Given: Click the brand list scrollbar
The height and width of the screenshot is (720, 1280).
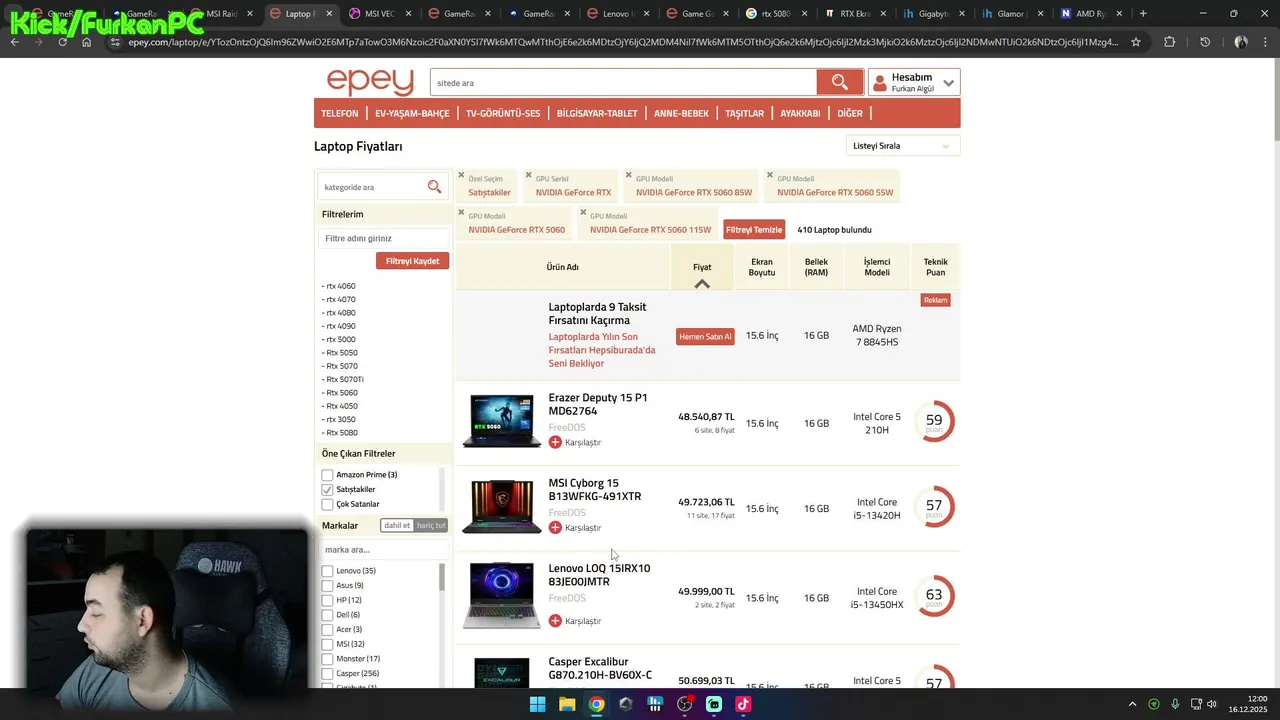Looking at the screenshot, I should [441, 577].
